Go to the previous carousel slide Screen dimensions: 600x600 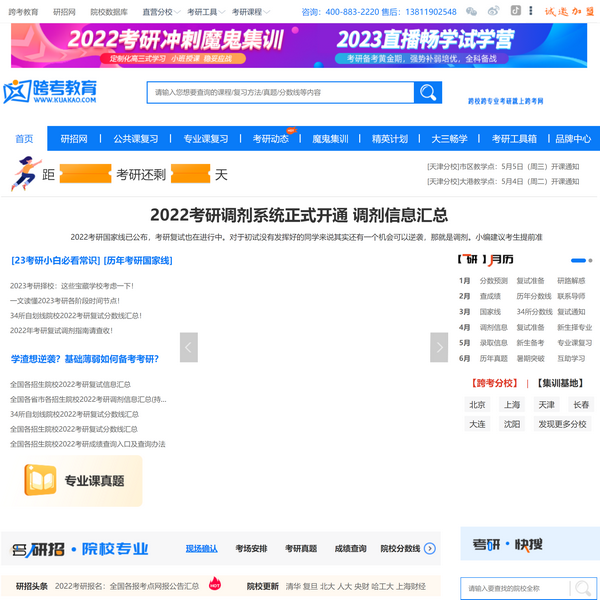coord(189,347)
